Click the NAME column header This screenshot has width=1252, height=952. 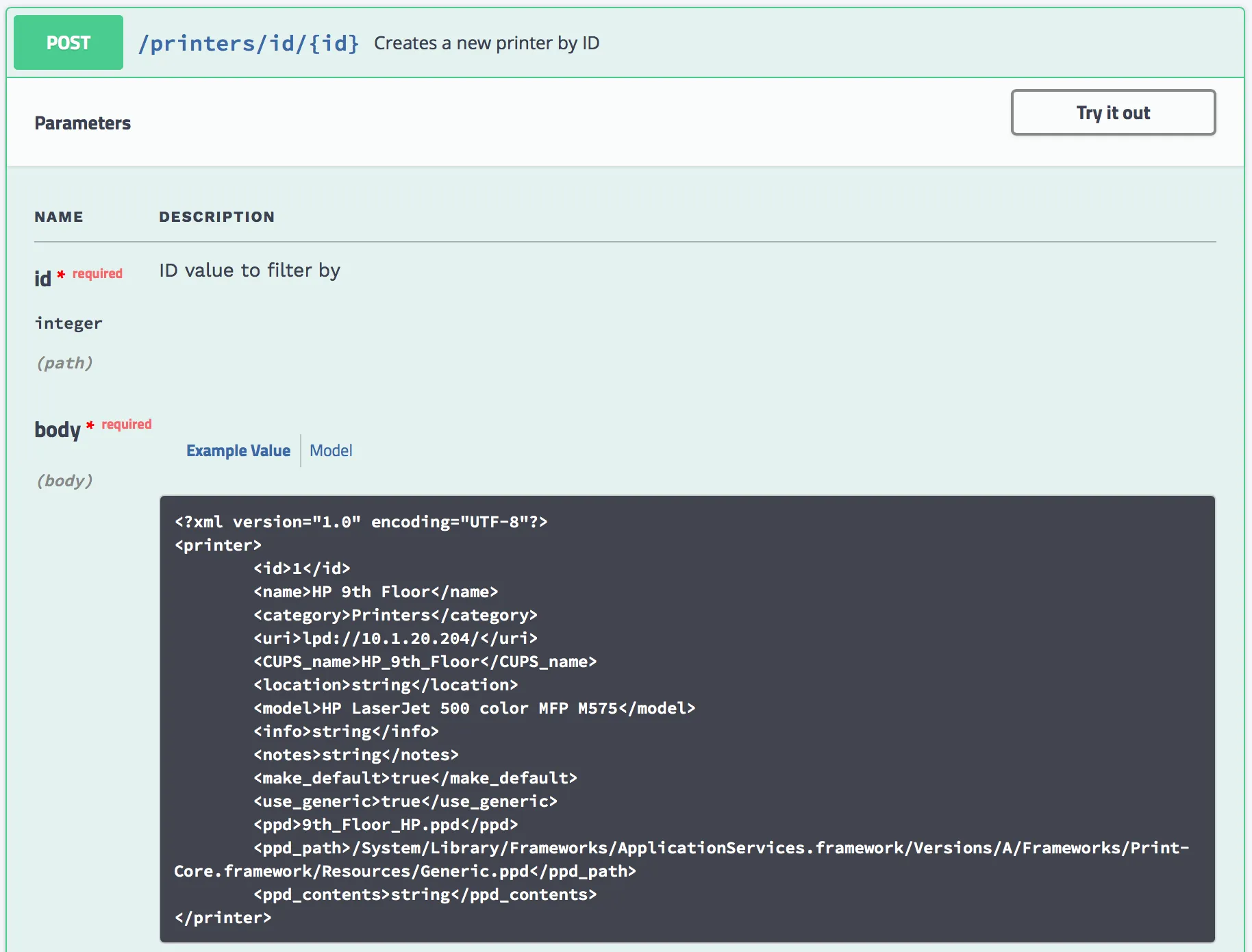pos(60,216)
